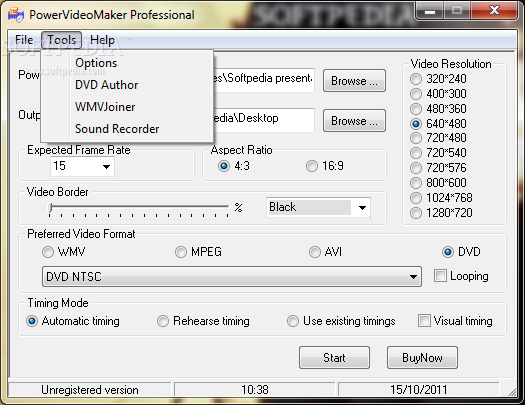Click the 15/10/2011 date in status bar
525x405 pixels.
coord(419,390)
